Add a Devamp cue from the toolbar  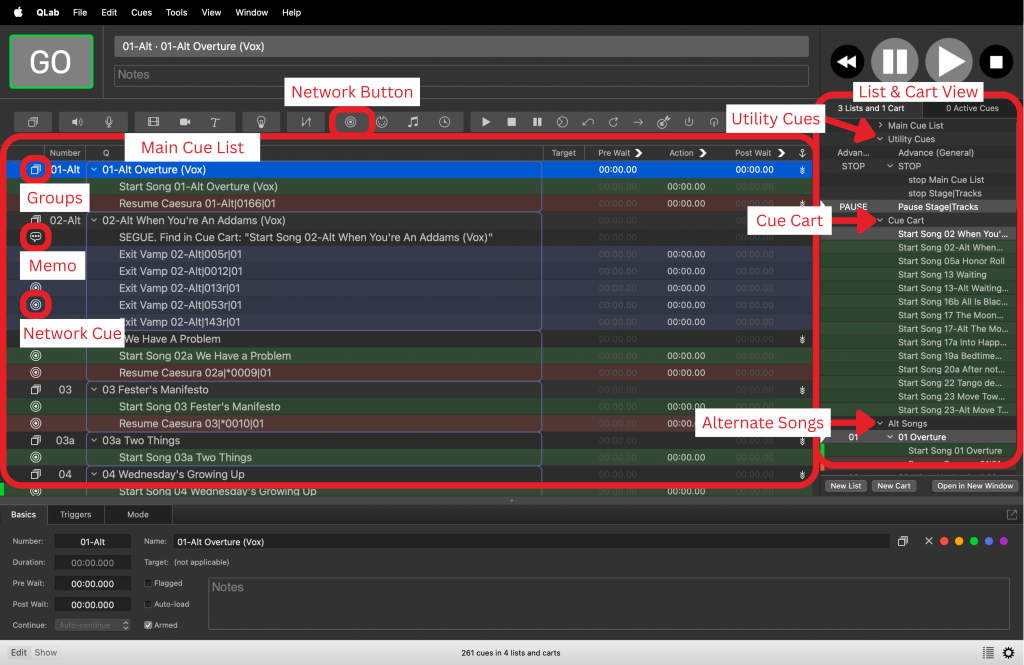tap(613, 122)
